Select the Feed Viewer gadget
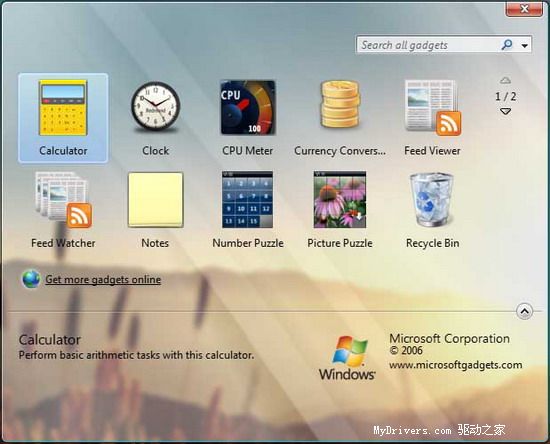 point(433,107)
